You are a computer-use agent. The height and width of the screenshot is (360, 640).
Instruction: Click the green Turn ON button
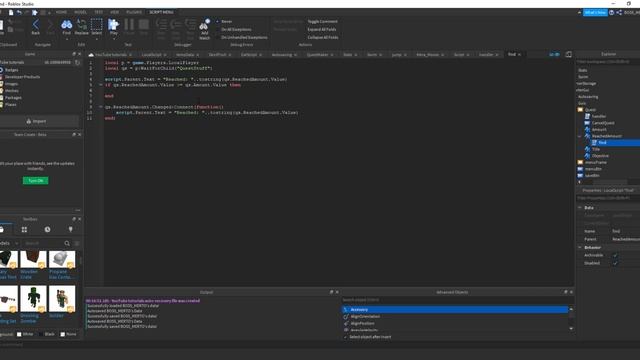coord(36,180)
